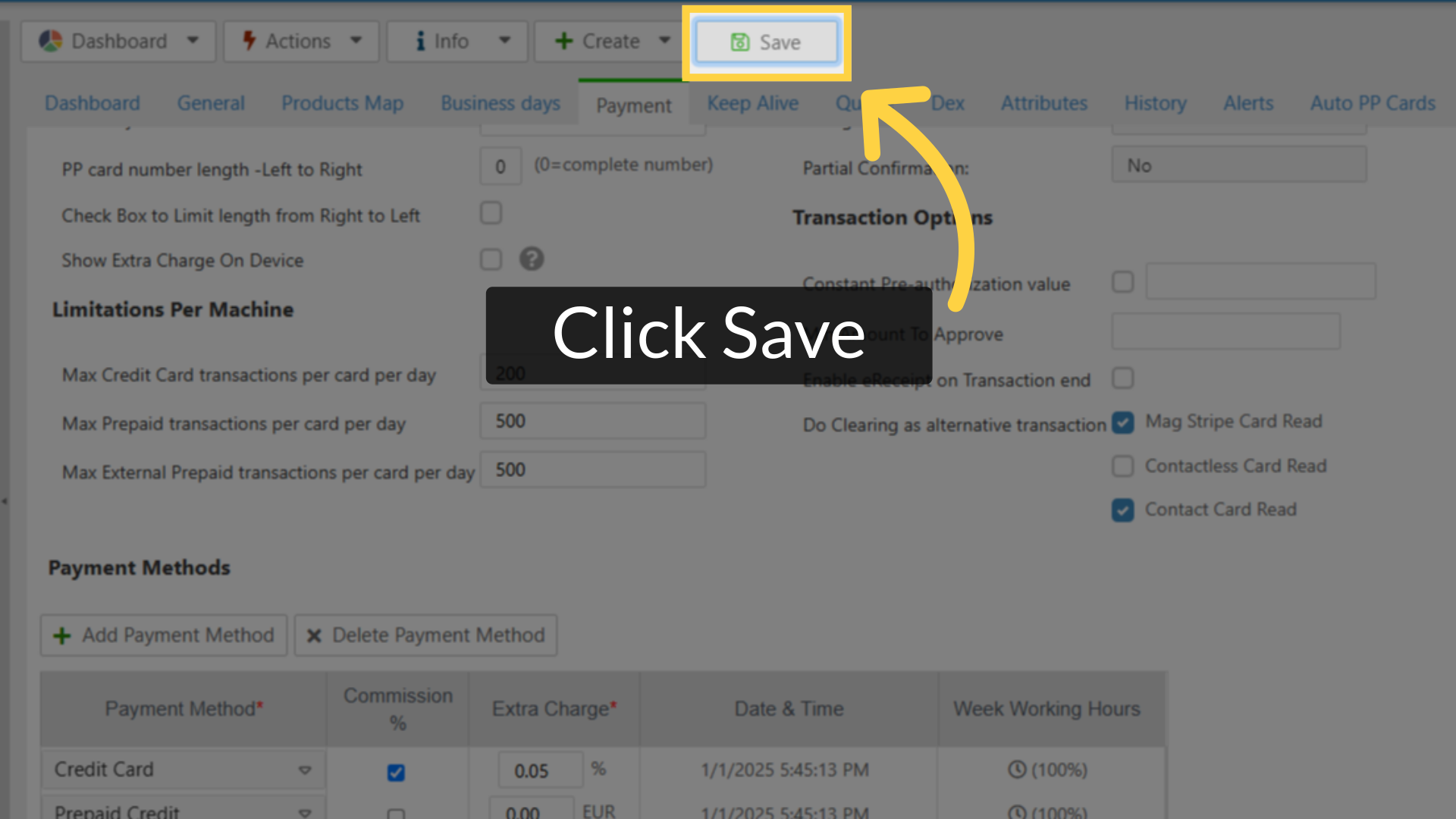Enable Contactless Card Read checkbox

point(1123,466)
